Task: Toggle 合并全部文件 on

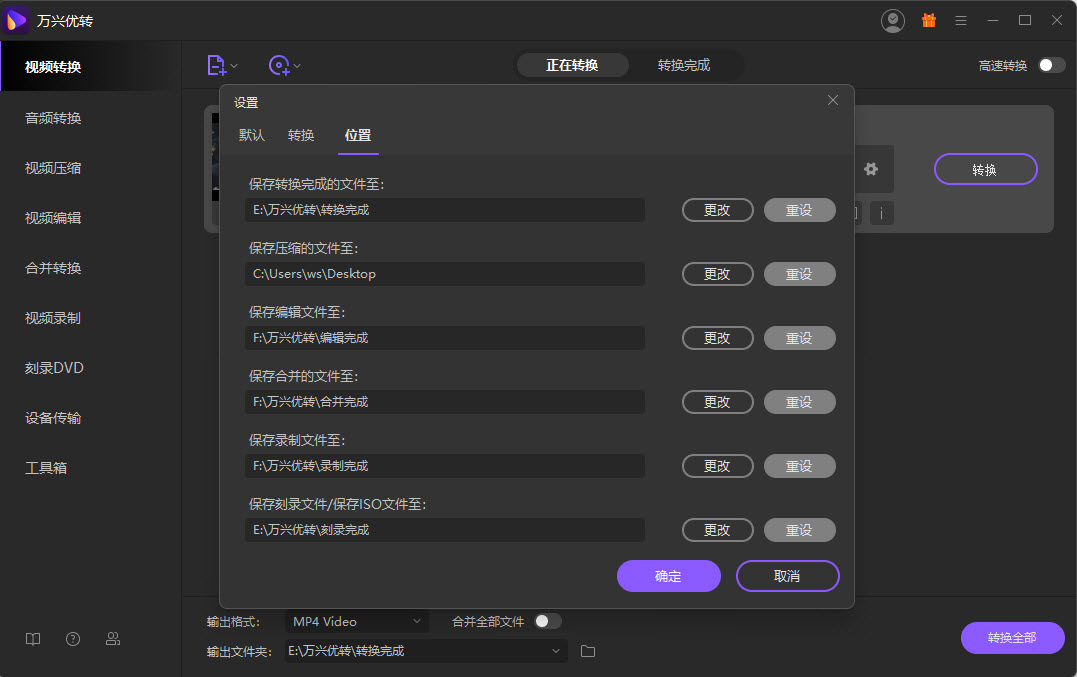Action: pyautogui.click(x=548, y=620)
